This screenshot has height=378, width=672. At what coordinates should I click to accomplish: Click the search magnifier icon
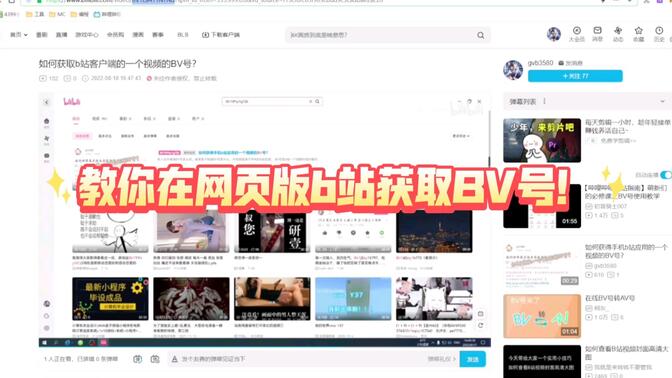pos(480,35)
